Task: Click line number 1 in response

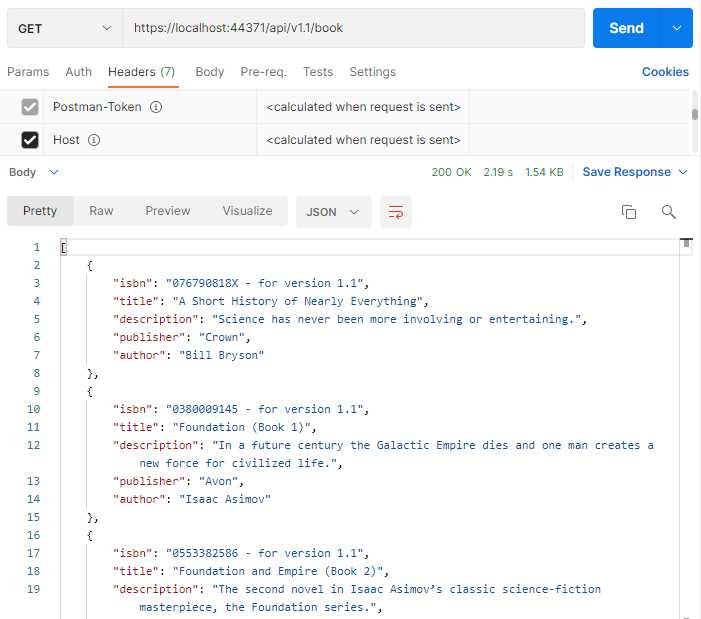Action: pos(36,247)
